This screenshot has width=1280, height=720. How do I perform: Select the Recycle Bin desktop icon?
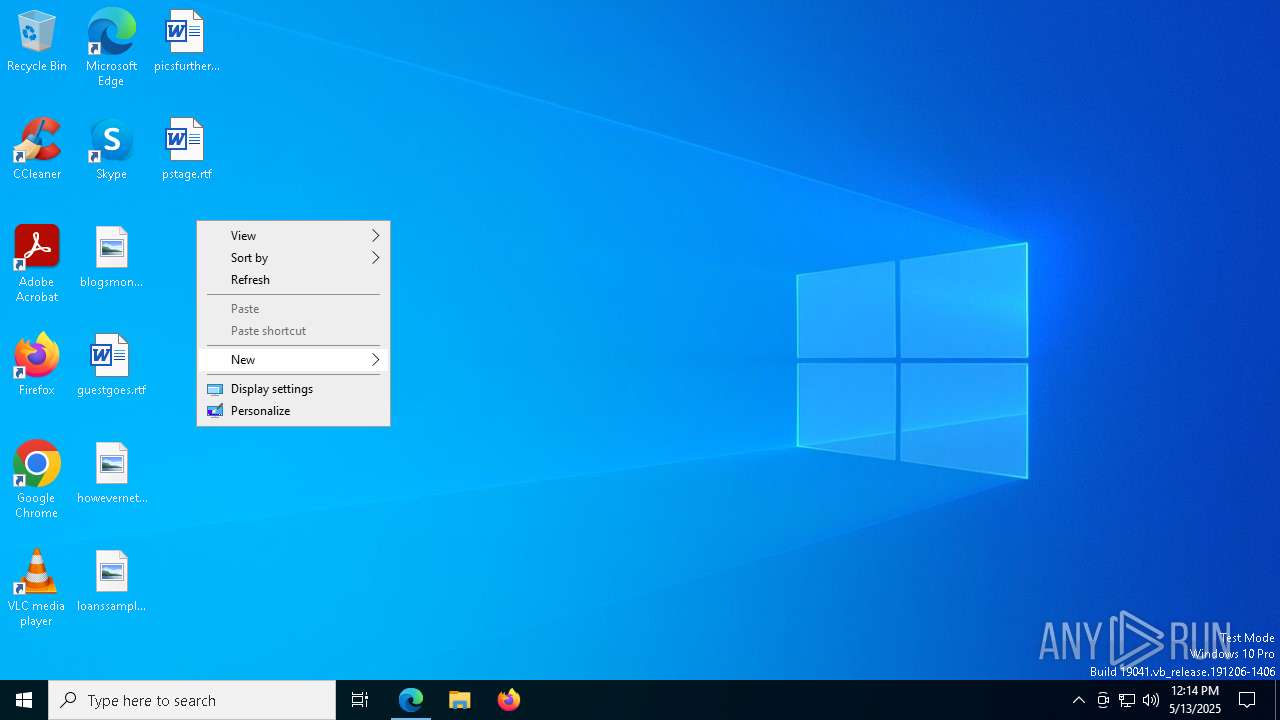click(x=37, y=41)
